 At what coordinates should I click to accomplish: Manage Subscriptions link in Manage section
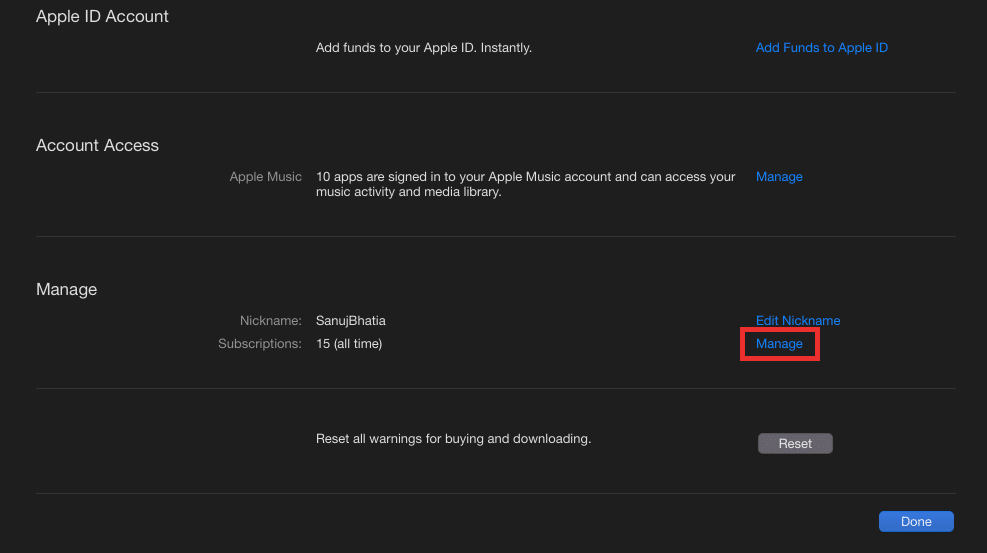click(779, 344)
